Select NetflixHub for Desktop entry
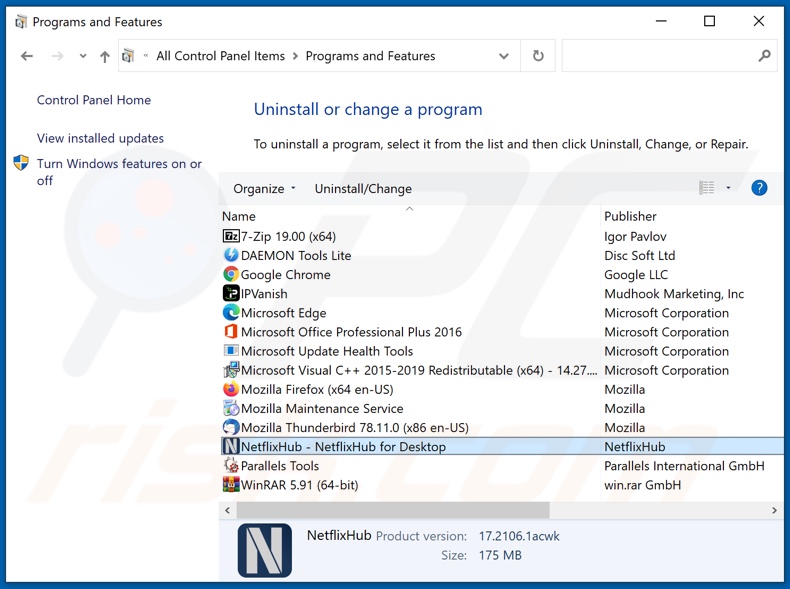Image resolution: width=790 pixels, height=589 pixels. click(343, 447)
